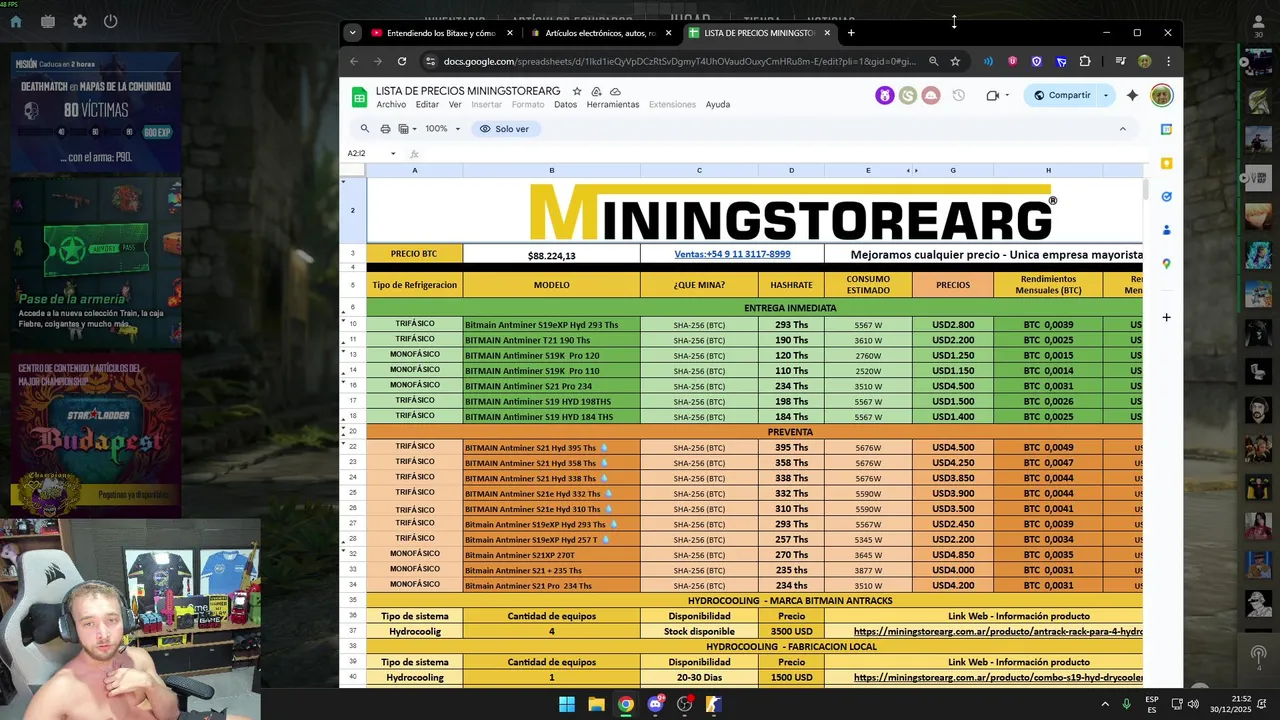1280x720 pixels.
Task: Open Google Calendar in the side panel
Action: [1166, 129]
